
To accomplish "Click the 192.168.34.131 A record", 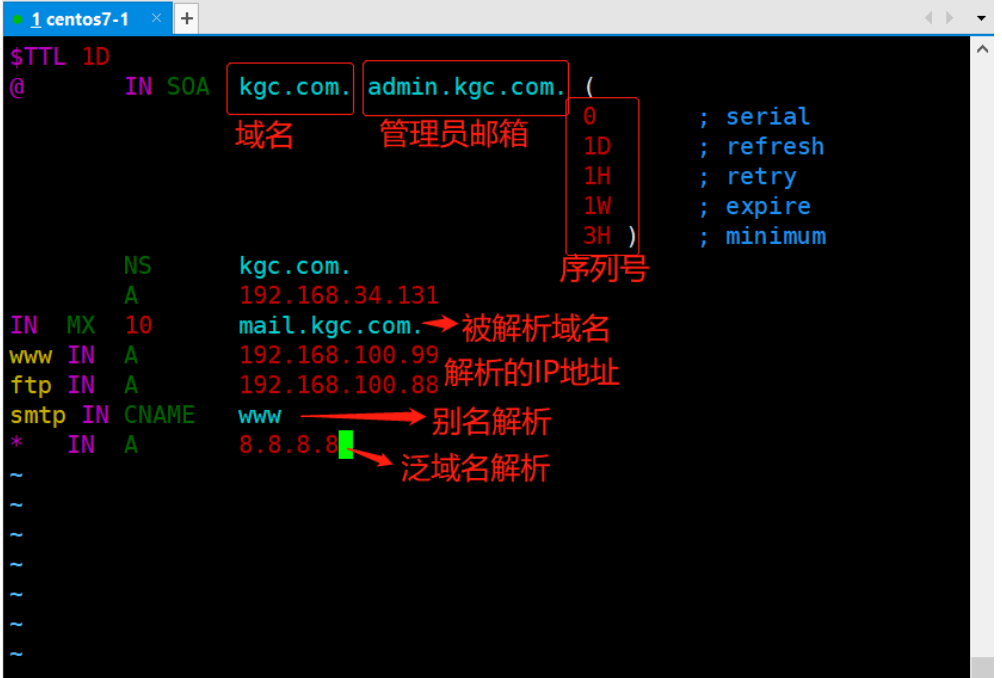I will [x=339, y=295].
